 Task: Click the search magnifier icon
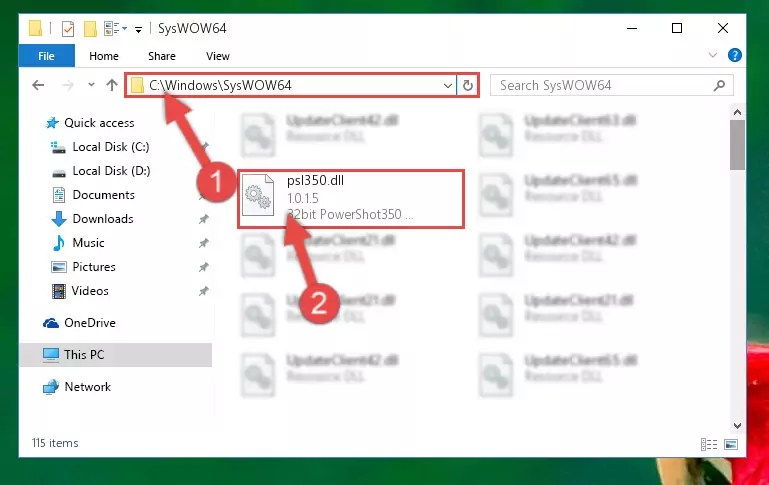(719, 85)
